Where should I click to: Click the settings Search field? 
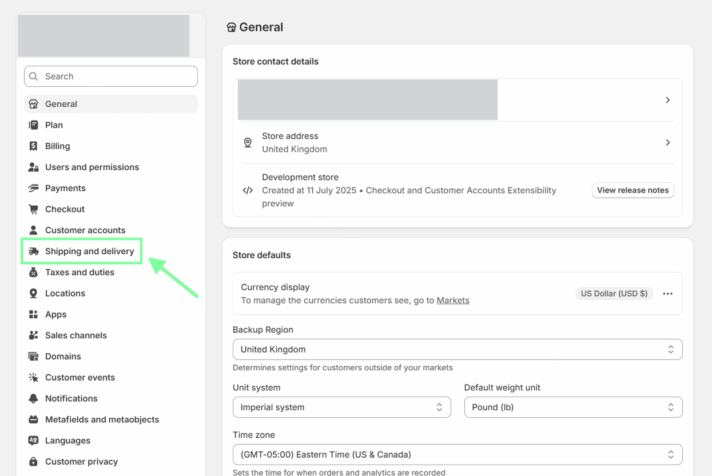click(111, 76)
